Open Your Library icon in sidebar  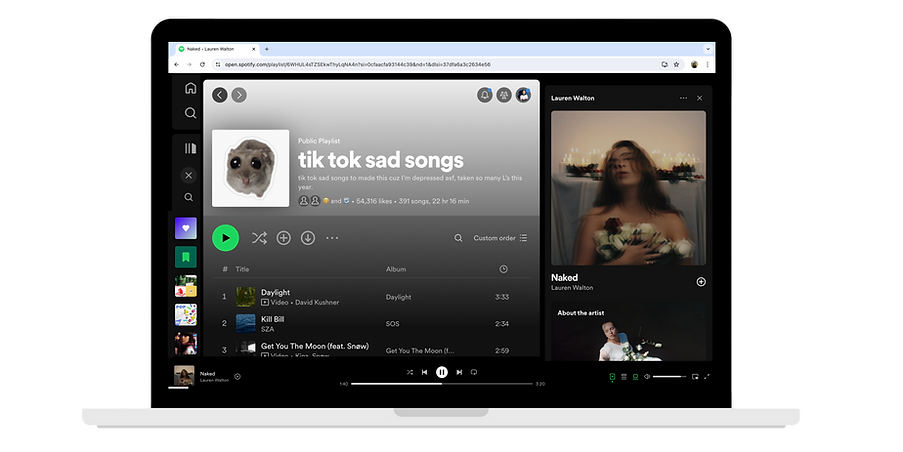(190, 149)
